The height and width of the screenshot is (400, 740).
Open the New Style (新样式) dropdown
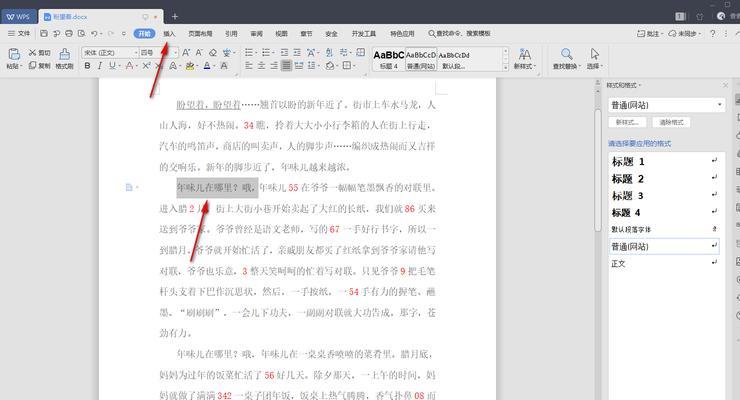click(x=525, y=59)
